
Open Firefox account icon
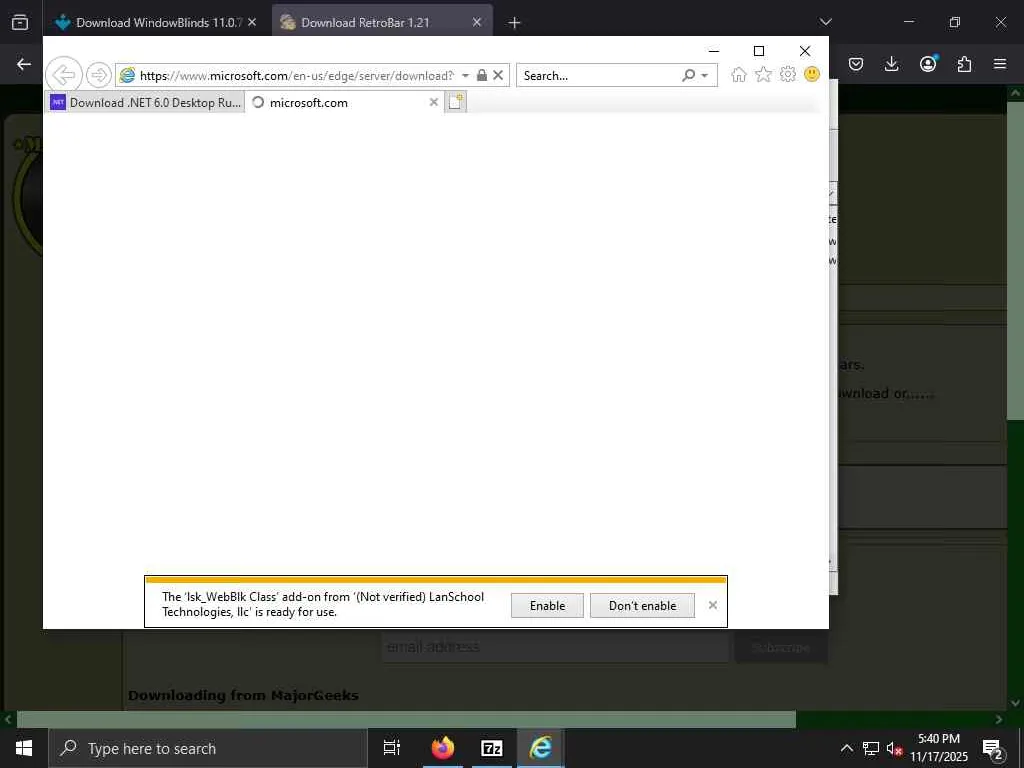928,63
